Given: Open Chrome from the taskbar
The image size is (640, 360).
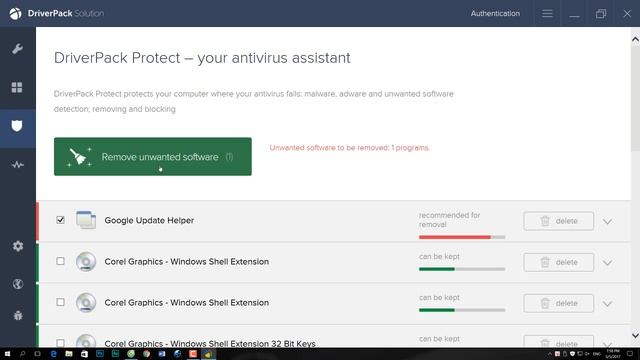Looking at the screenshot, I should (x=146, y=354).
